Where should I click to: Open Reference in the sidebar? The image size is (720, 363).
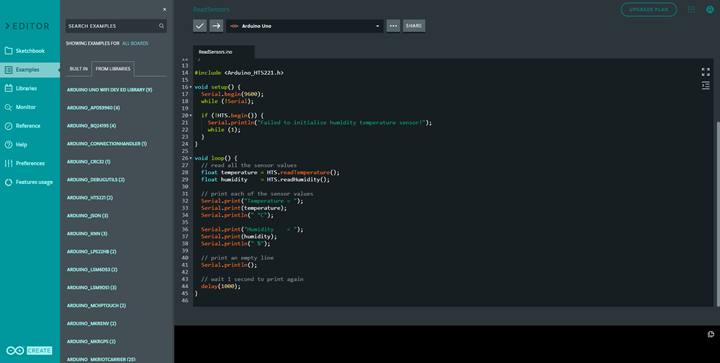[x=30, y=126]
